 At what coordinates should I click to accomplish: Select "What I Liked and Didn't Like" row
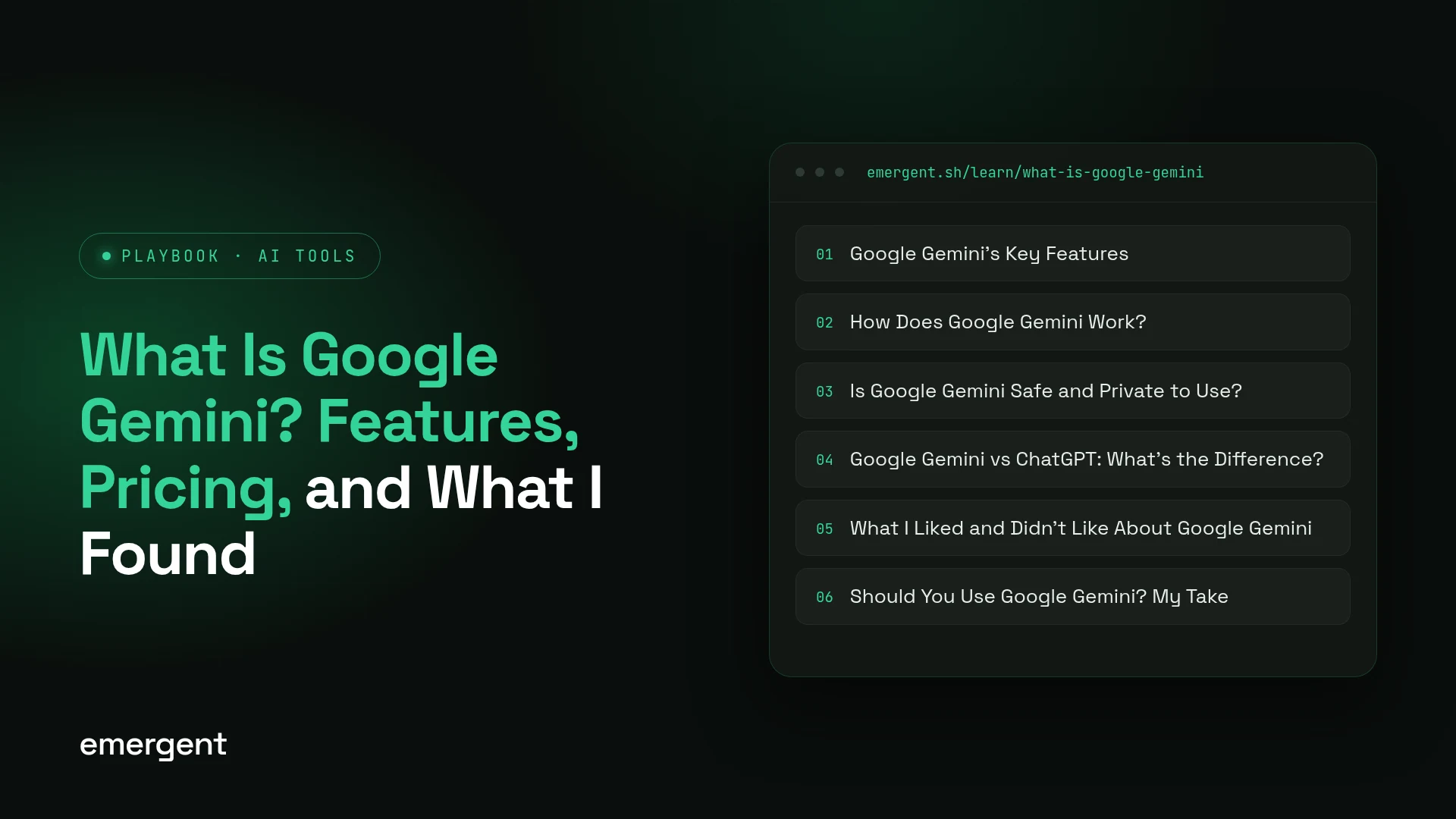[x=1072, y=528]
